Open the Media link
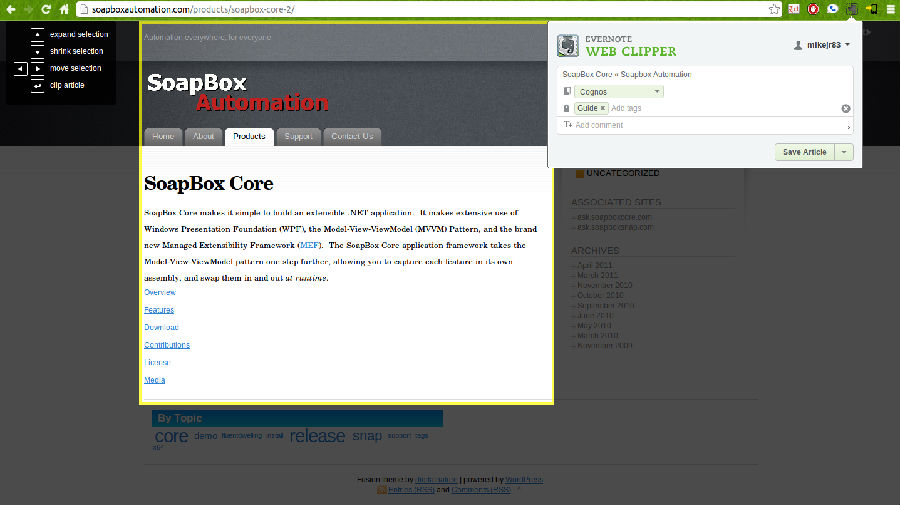Screen dimensions: 900x505 [x=154, y=380]
